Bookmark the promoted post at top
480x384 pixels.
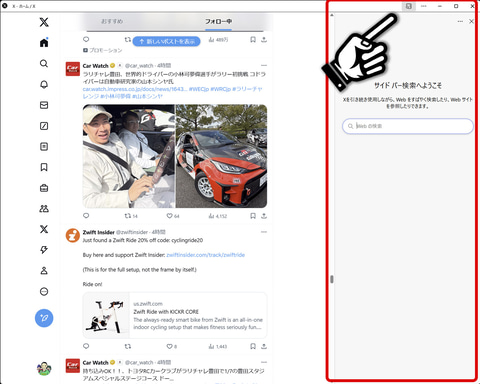coord(253,40)
